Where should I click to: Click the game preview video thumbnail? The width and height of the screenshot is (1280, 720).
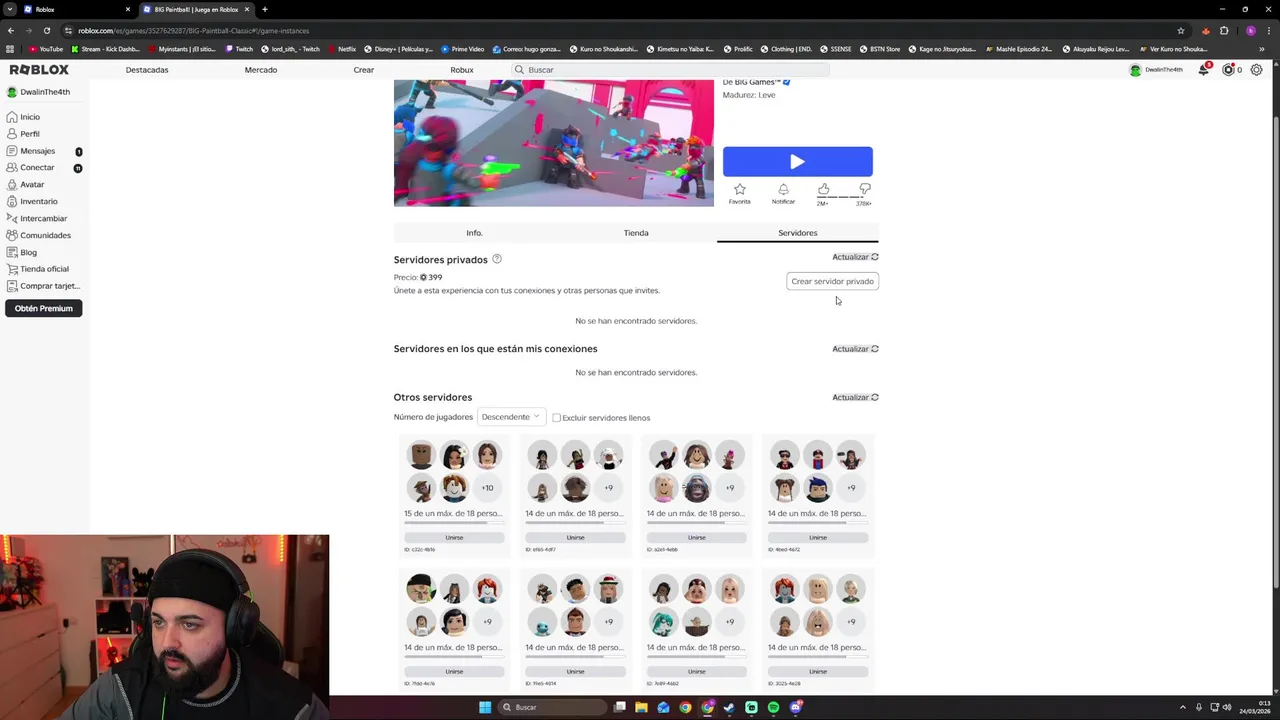pos(554,143)
